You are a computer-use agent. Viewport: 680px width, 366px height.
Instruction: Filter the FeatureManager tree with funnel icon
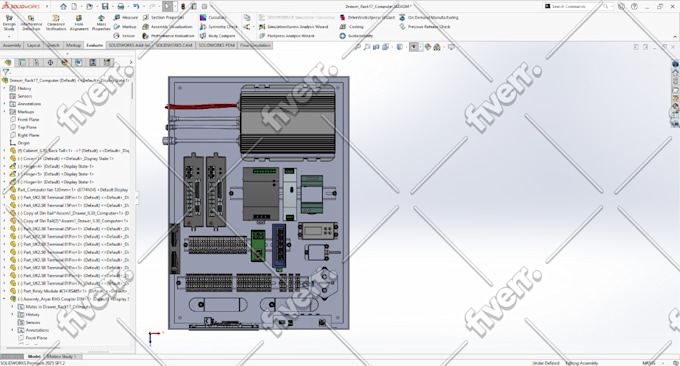point(6,72)
